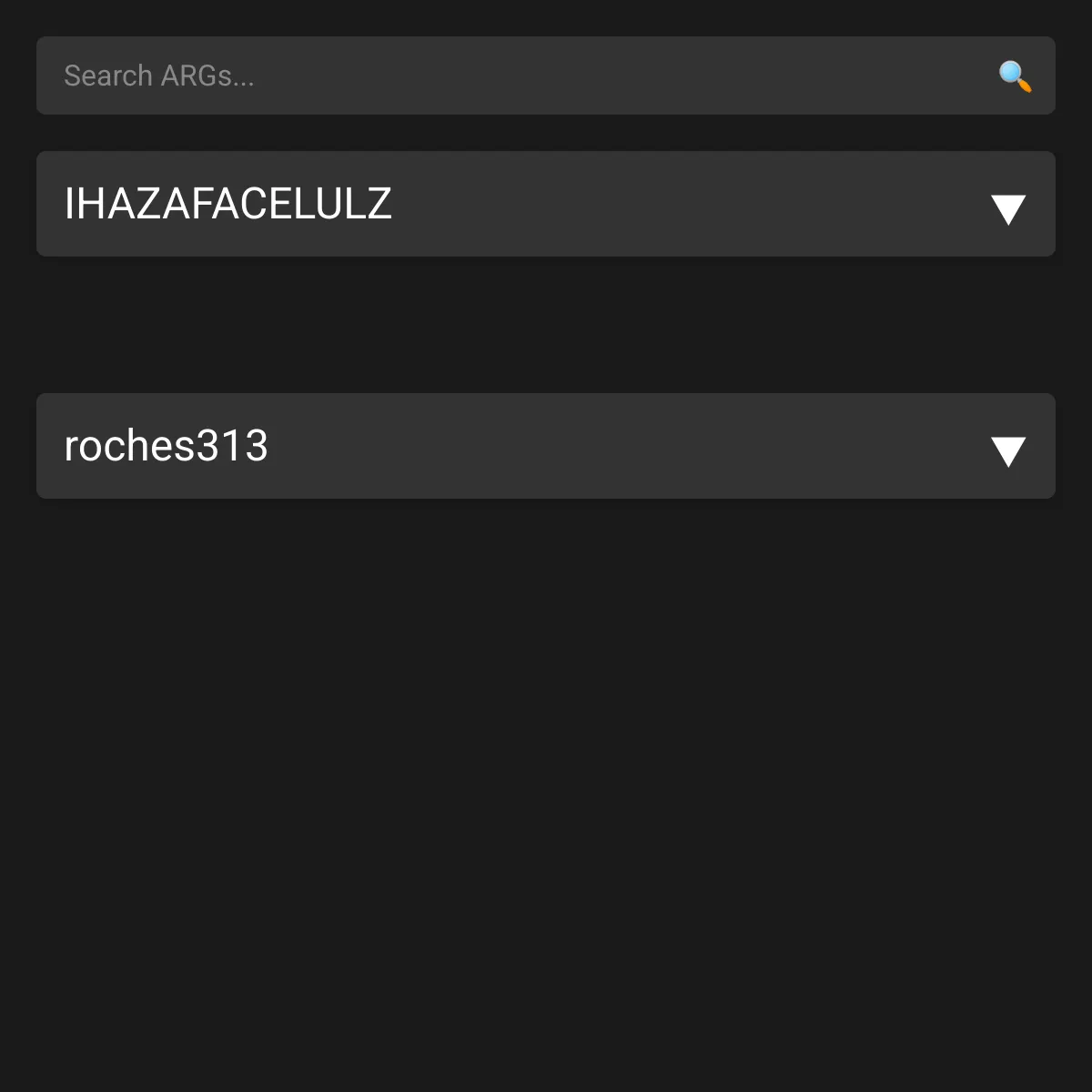1092x1092 pixels.
Task: Click the Search ARGs text field
Action: (x=510, y=76)
